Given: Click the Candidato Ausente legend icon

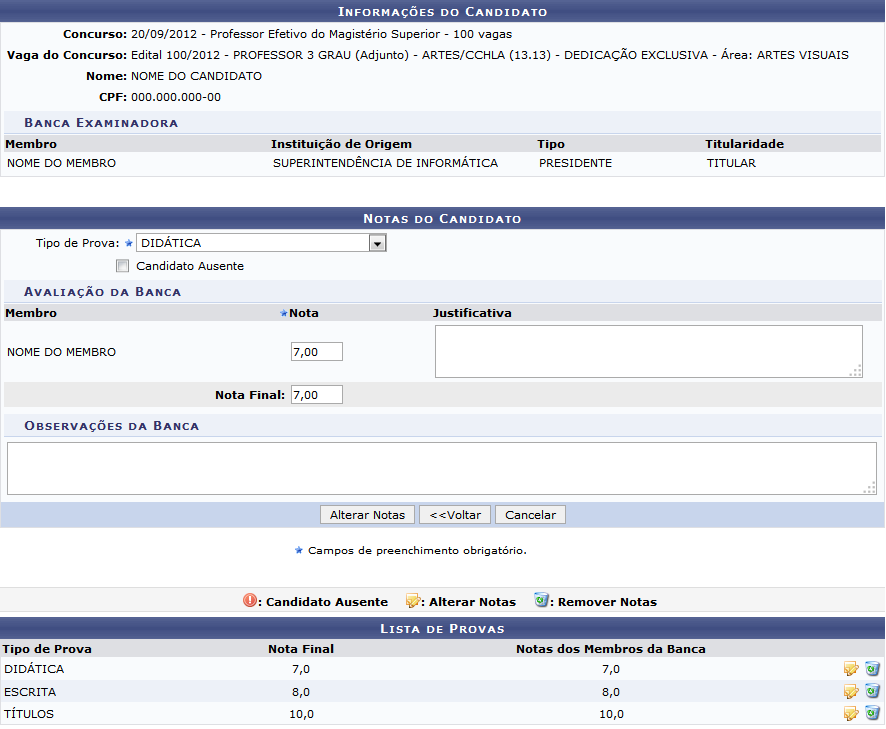Looking at the screenshot, I should pyautogui.click(x=250, y=601).
